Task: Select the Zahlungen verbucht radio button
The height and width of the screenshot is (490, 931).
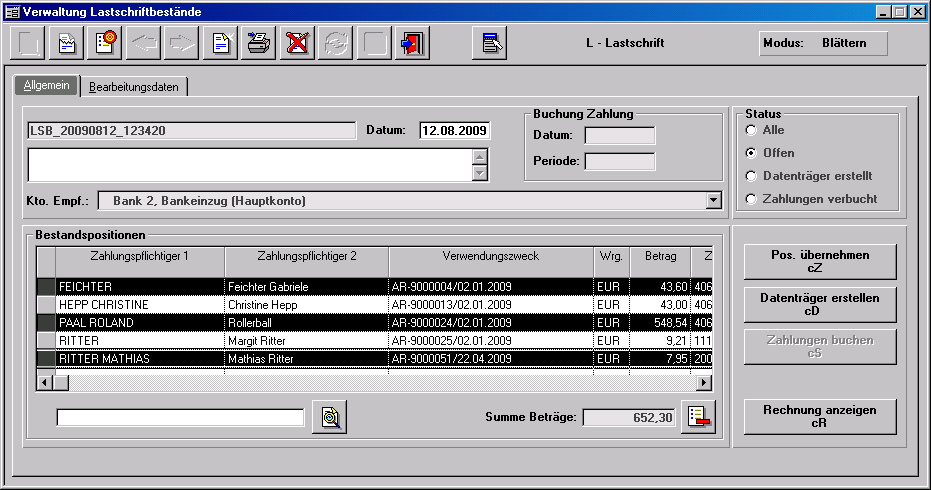Action: tap(751, 199)
